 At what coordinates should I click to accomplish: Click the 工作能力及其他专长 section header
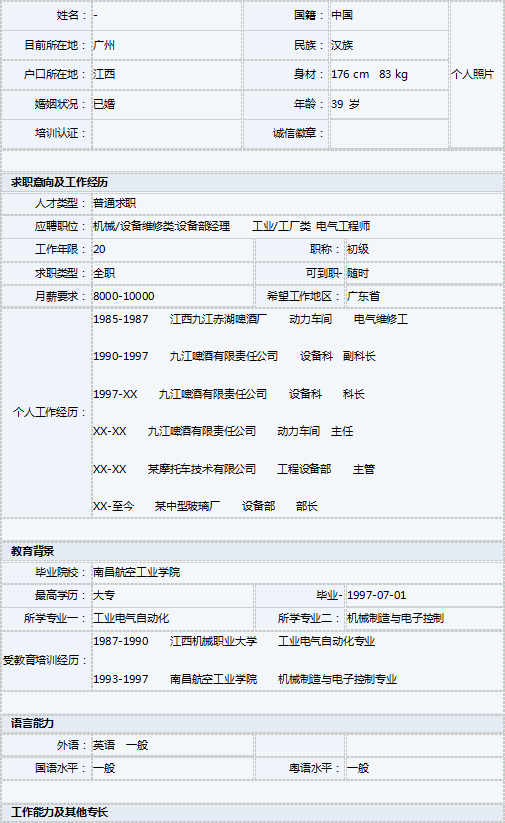point(59,812)
